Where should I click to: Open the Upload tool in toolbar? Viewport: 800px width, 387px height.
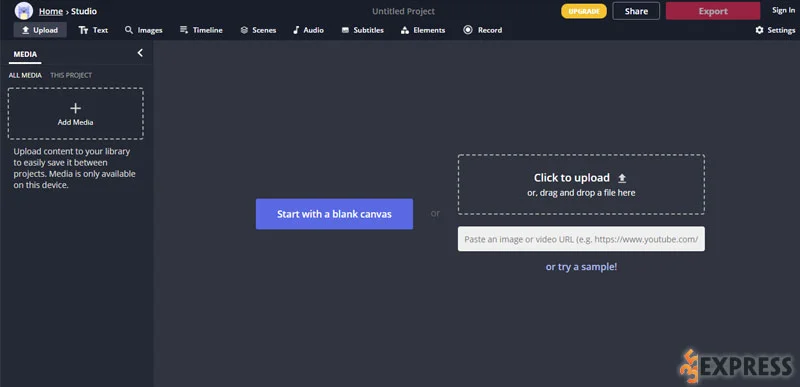click(40, 30)
